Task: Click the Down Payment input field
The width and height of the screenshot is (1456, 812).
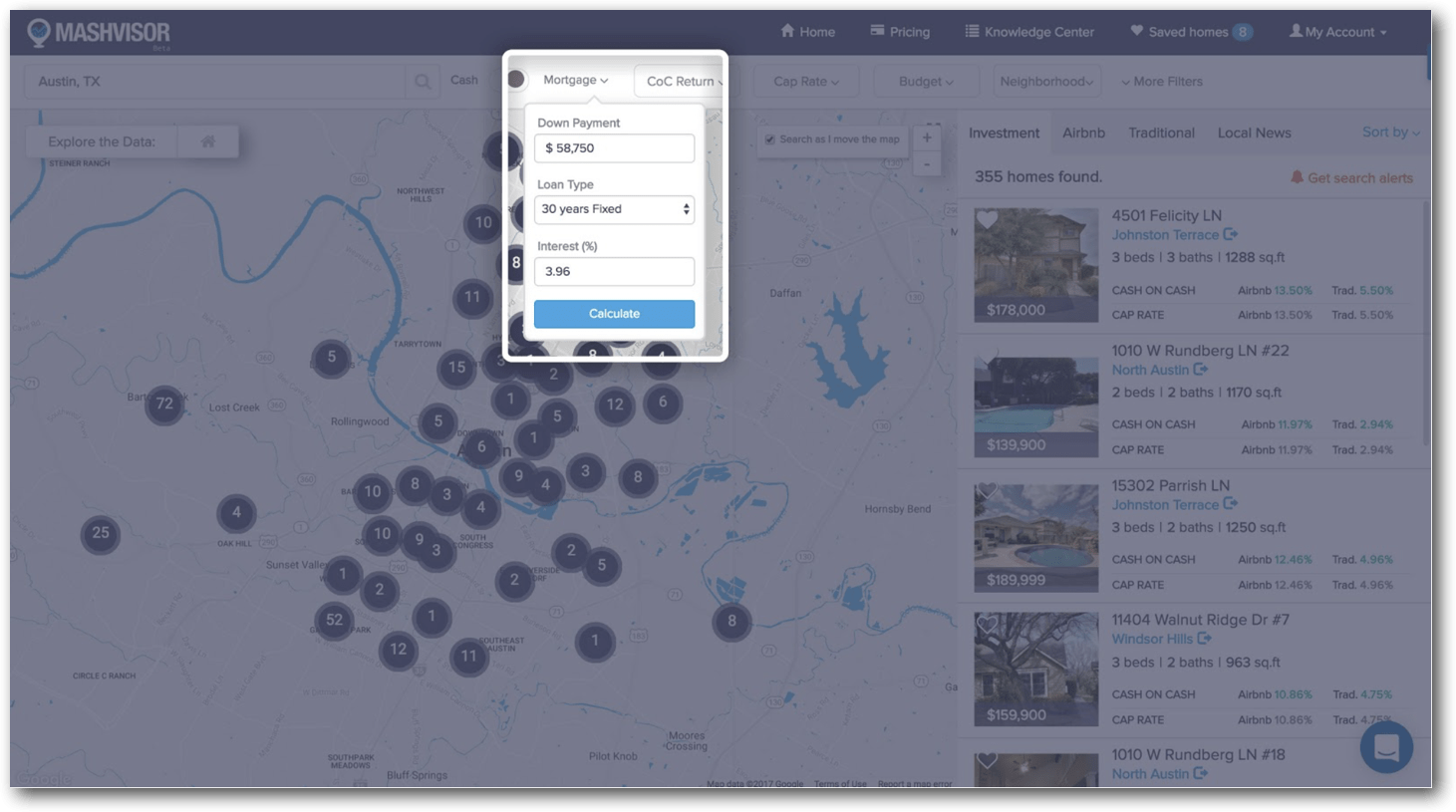Action: 614,148
